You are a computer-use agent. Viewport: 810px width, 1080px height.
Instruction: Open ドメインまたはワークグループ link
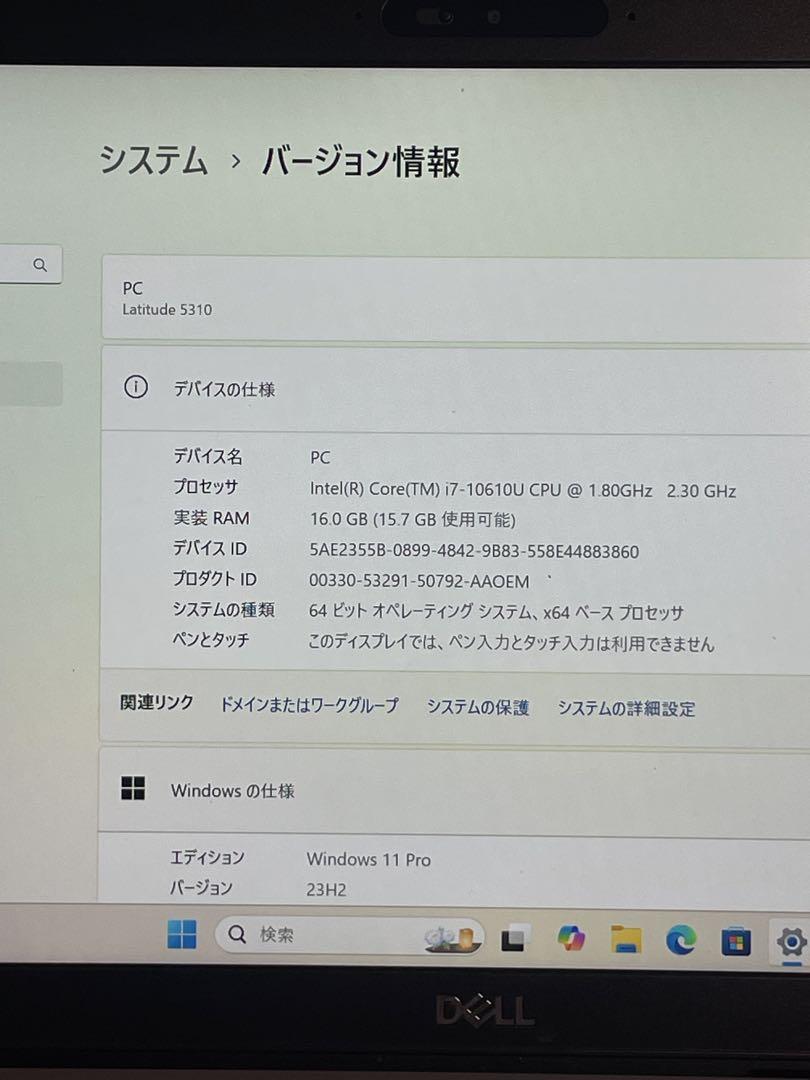309,705
